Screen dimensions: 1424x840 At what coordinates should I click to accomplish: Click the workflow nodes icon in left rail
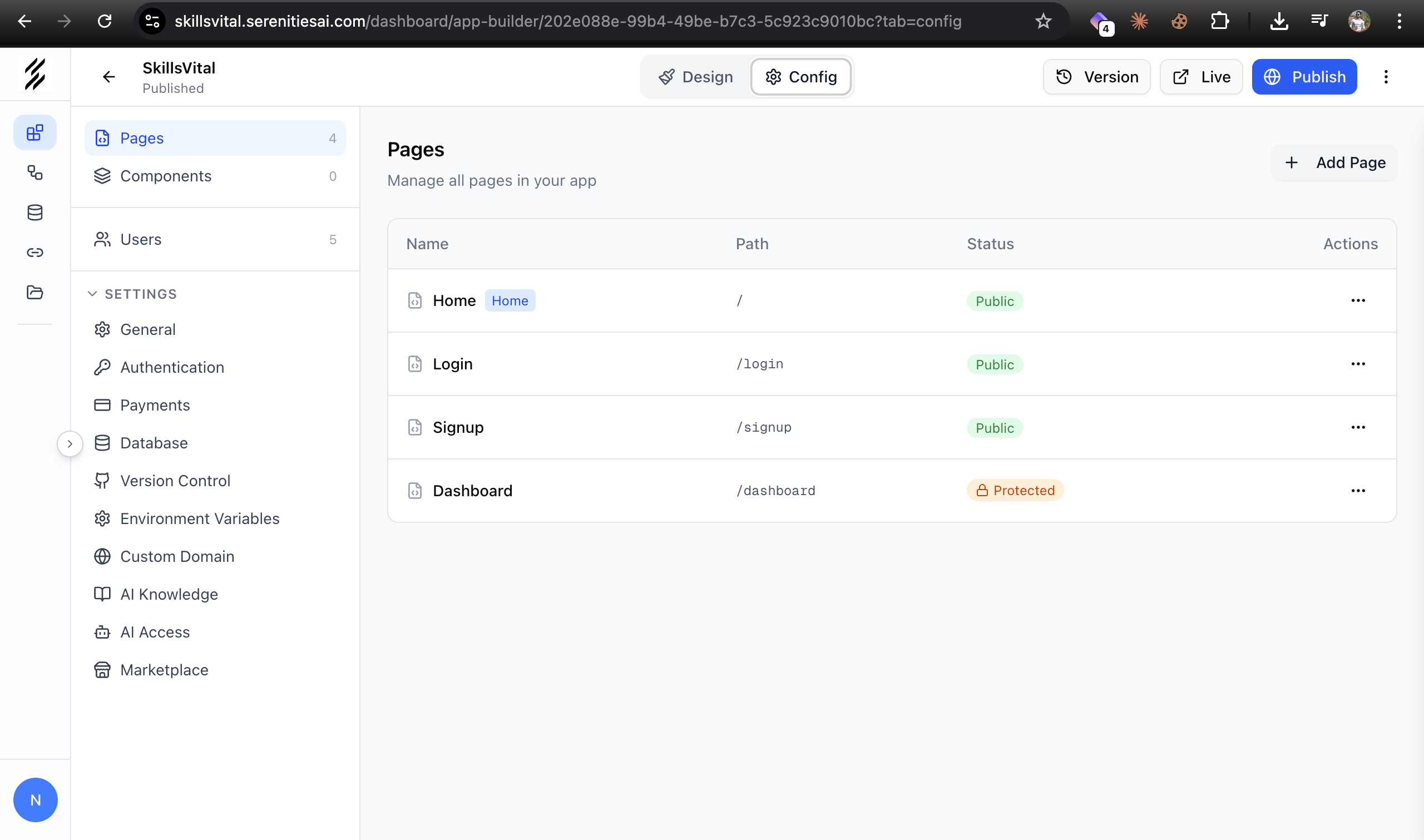pos(34,172)
